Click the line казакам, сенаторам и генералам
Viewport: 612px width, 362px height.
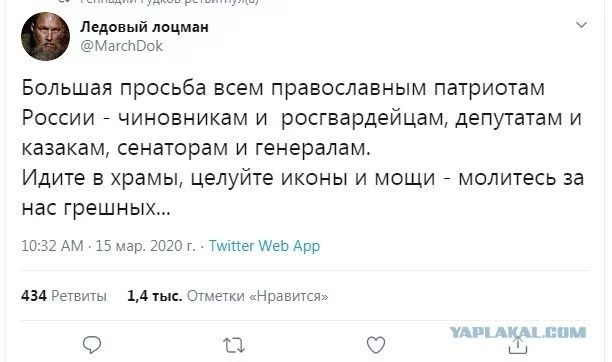(196, 148)
